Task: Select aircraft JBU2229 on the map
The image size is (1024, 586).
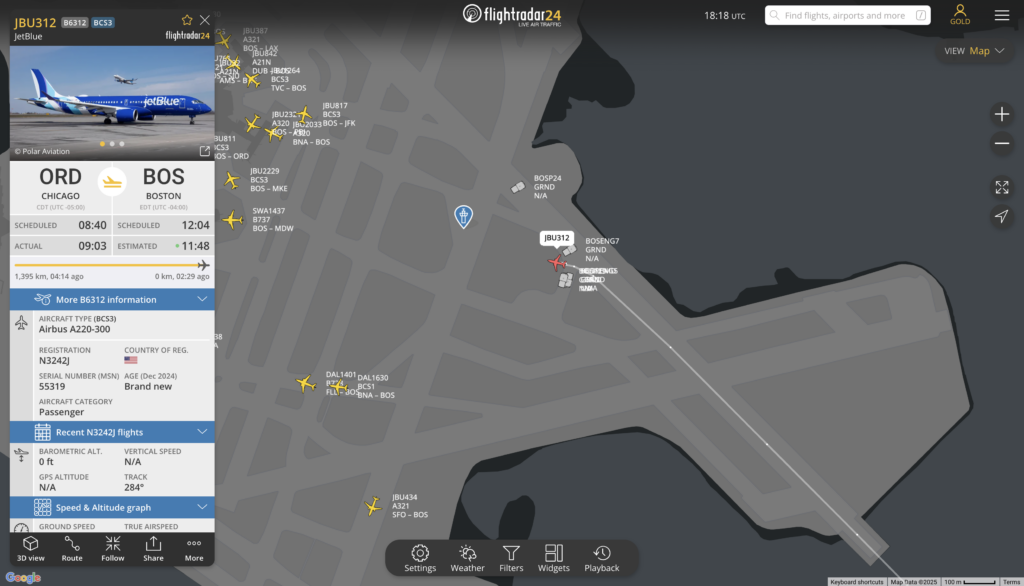Action: (x=231, y=180)
